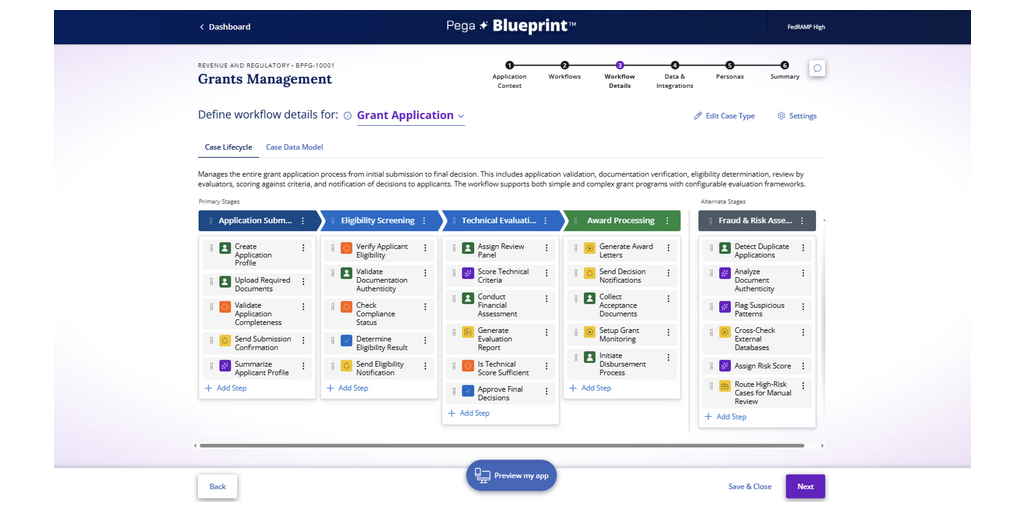Open the Award Processing stage options menu
Screen dimensions: 1024x512
point(667,221)
